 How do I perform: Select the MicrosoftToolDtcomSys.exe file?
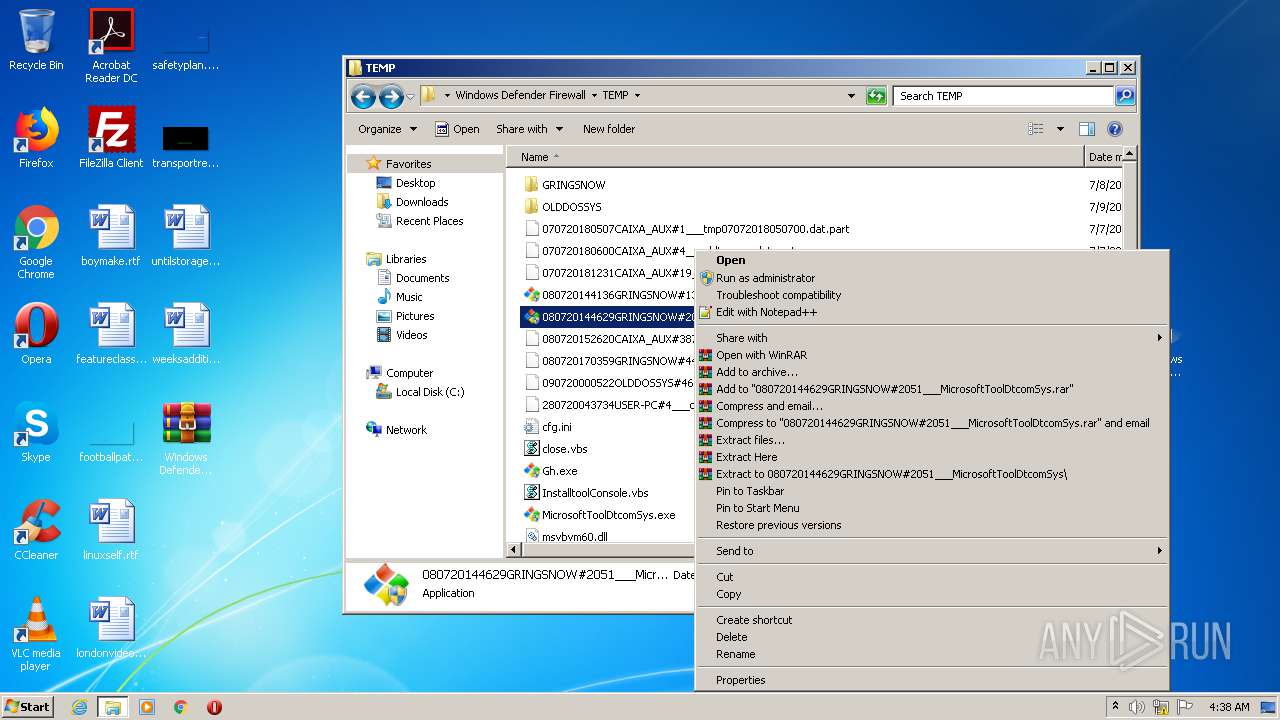(x=599, y=515)
